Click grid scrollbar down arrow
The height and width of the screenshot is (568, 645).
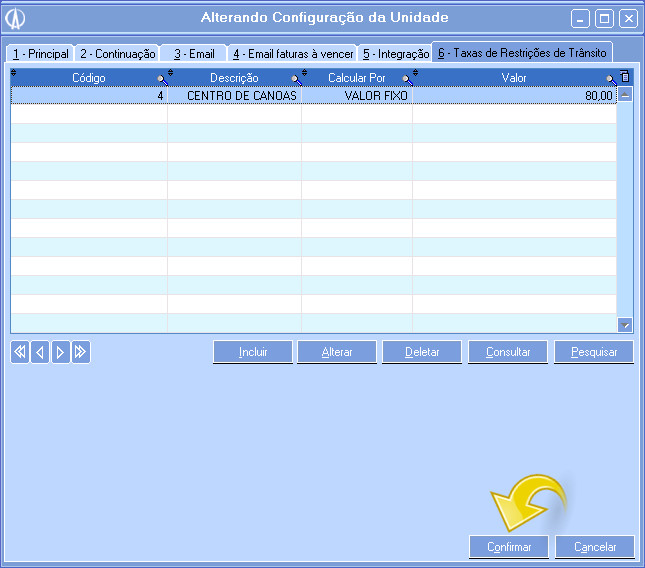[625, 325]
